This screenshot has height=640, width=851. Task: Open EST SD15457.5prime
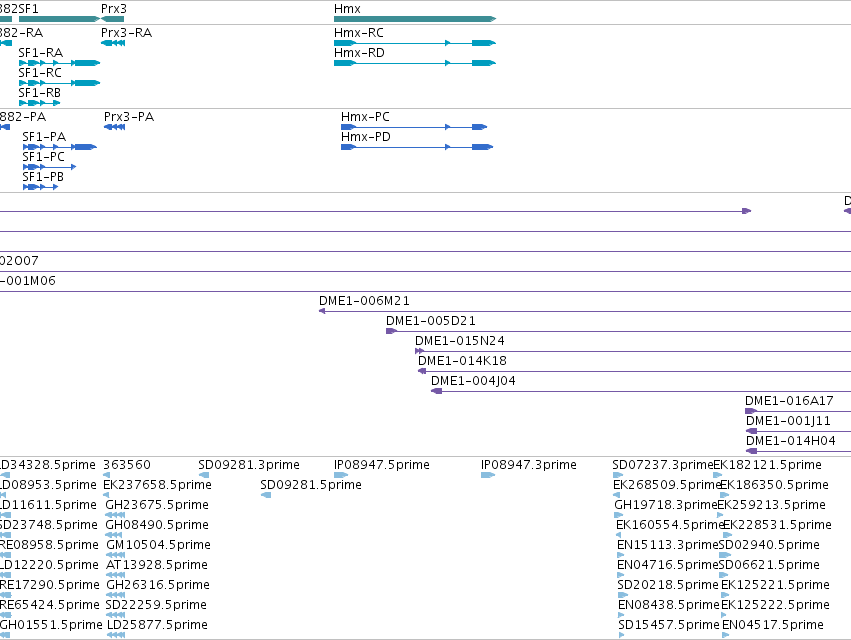(669, 625)
